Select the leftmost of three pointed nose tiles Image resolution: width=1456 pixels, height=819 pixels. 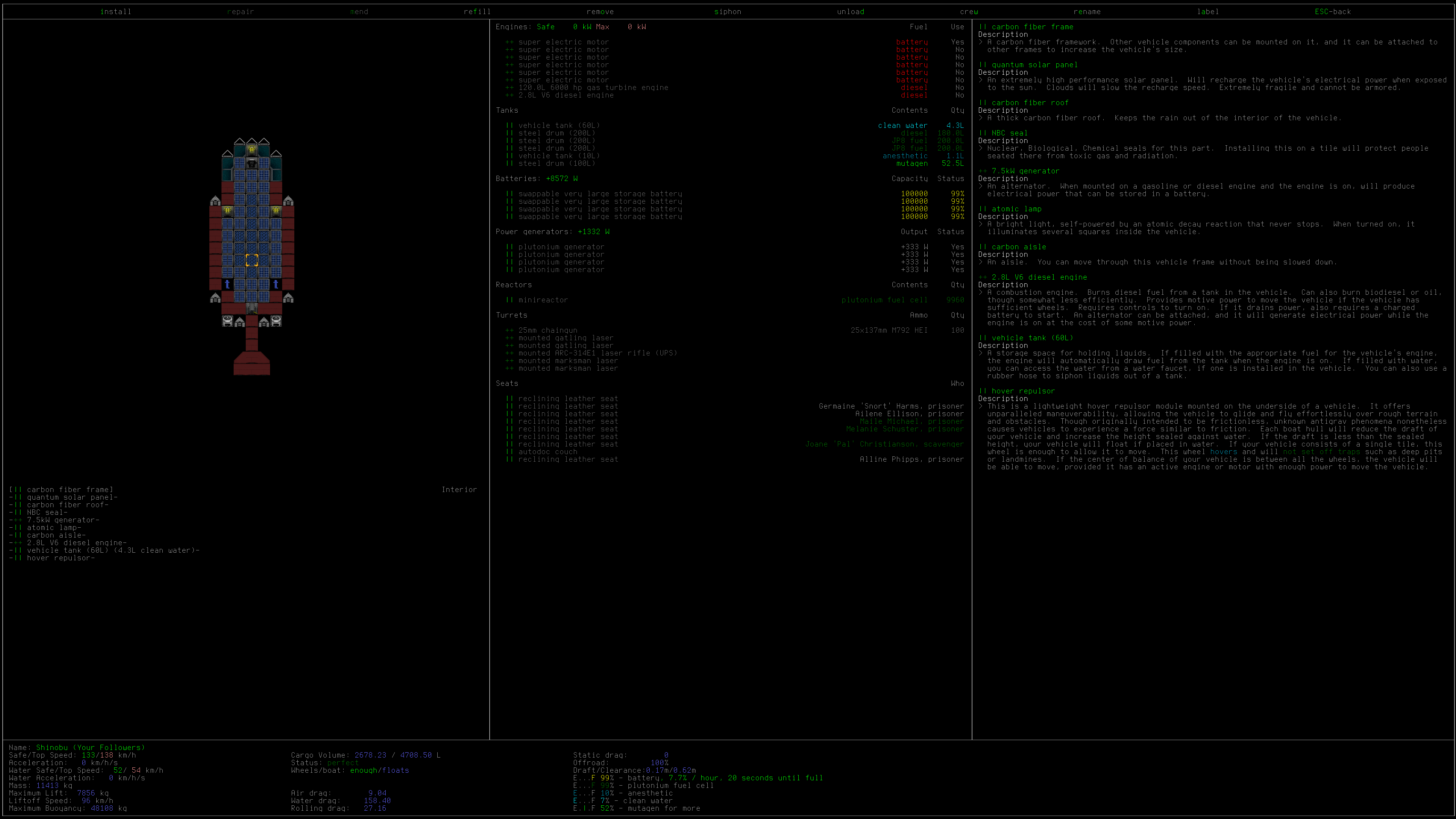239,141
